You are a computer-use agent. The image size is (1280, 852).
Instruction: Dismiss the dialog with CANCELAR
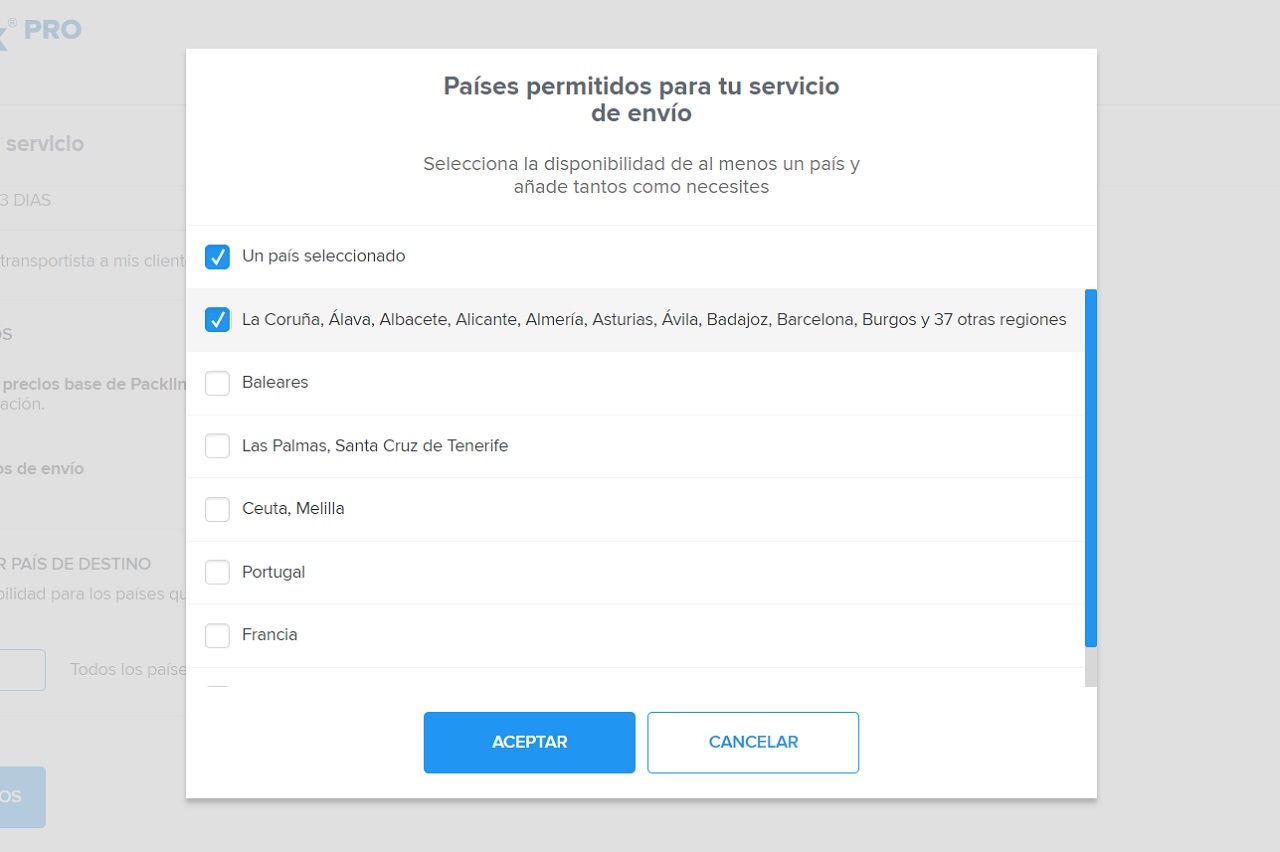(753, 742)
